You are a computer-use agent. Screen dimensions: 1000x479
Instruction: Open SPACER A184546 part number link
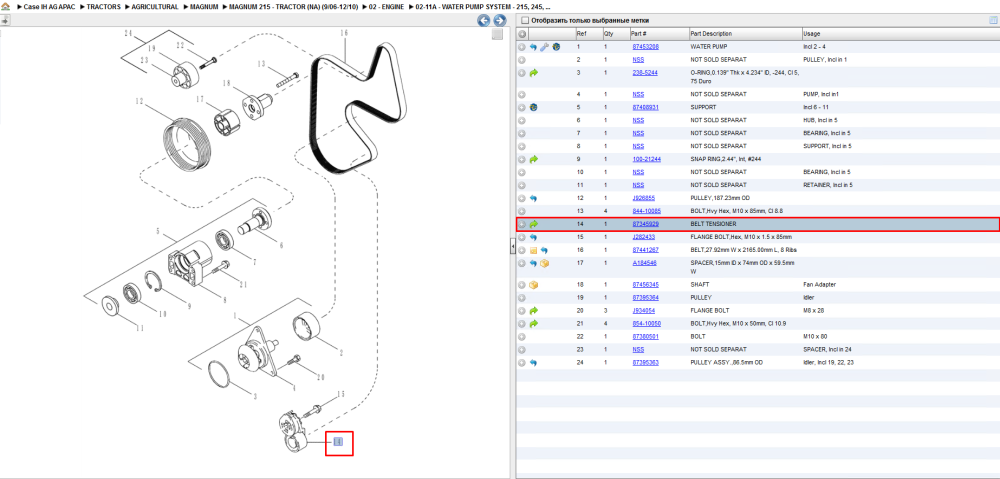[x=644, y=263]
